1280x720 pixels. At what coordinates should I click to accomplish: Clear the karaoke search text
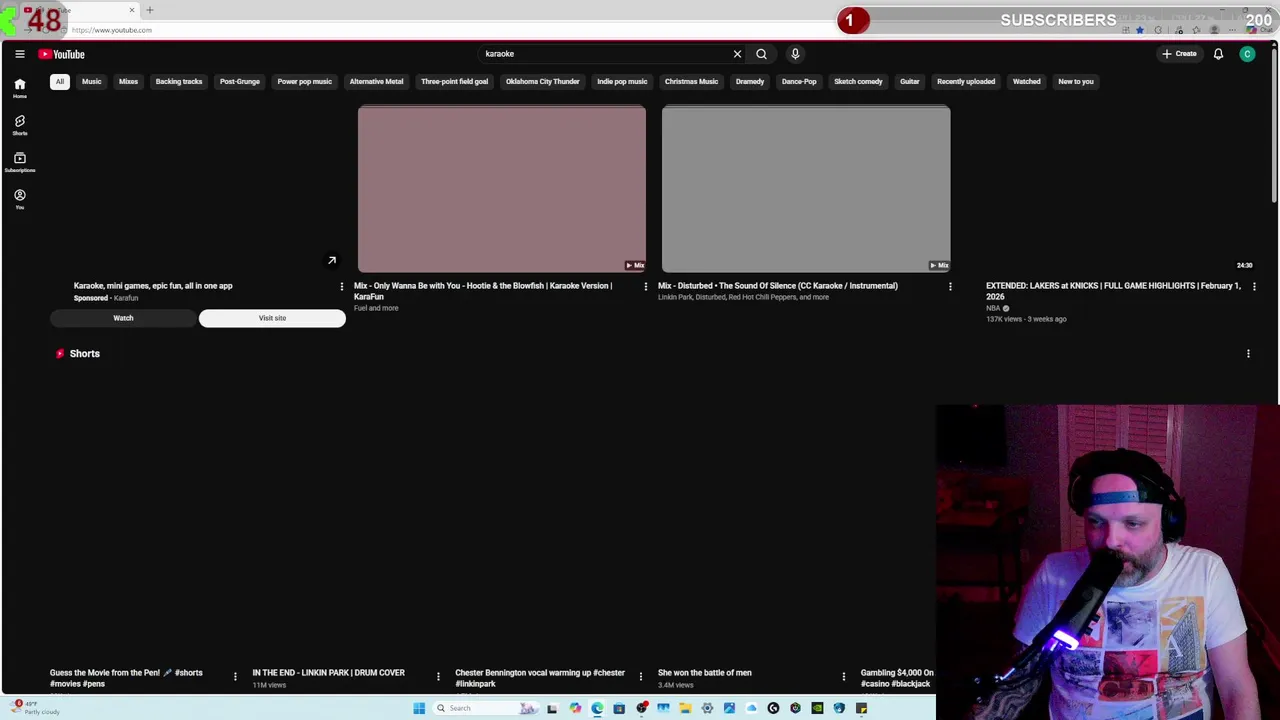click(737, 54)
